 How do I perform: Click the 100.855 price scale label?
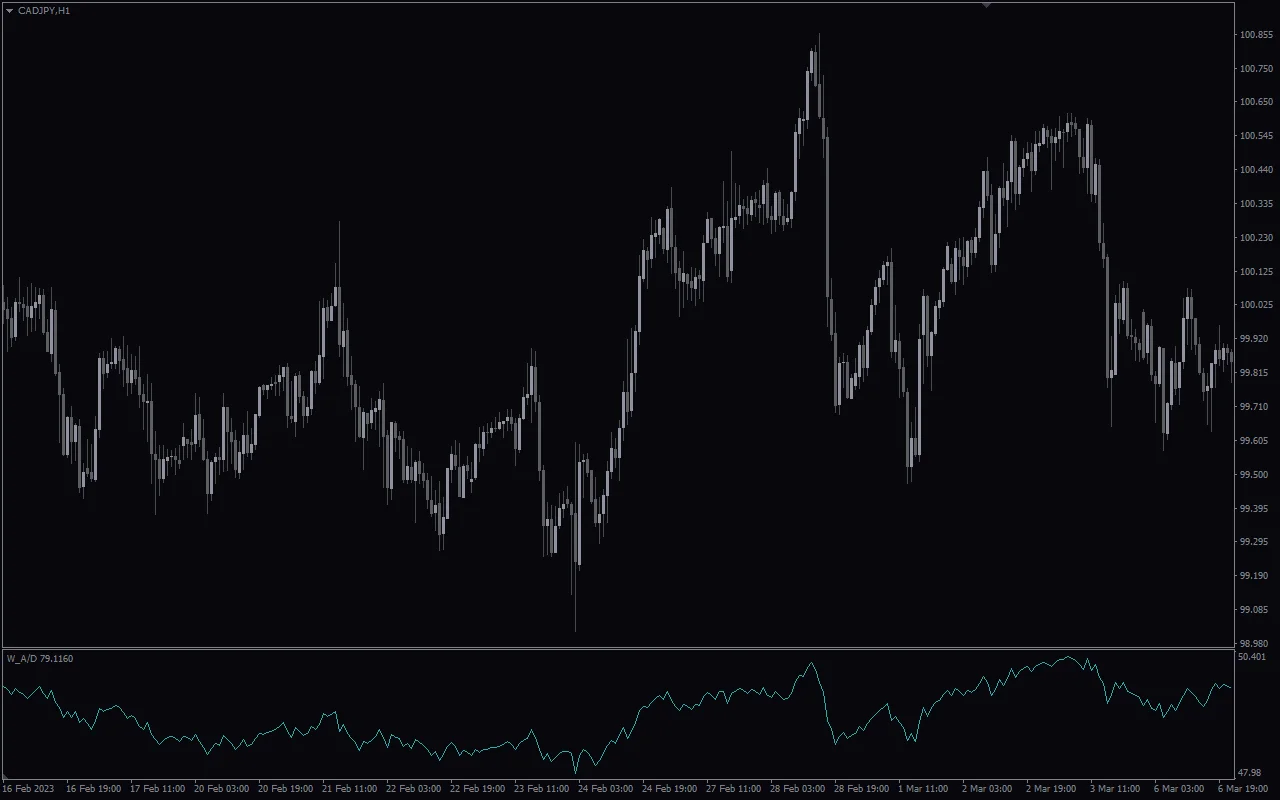[1255, 35]
